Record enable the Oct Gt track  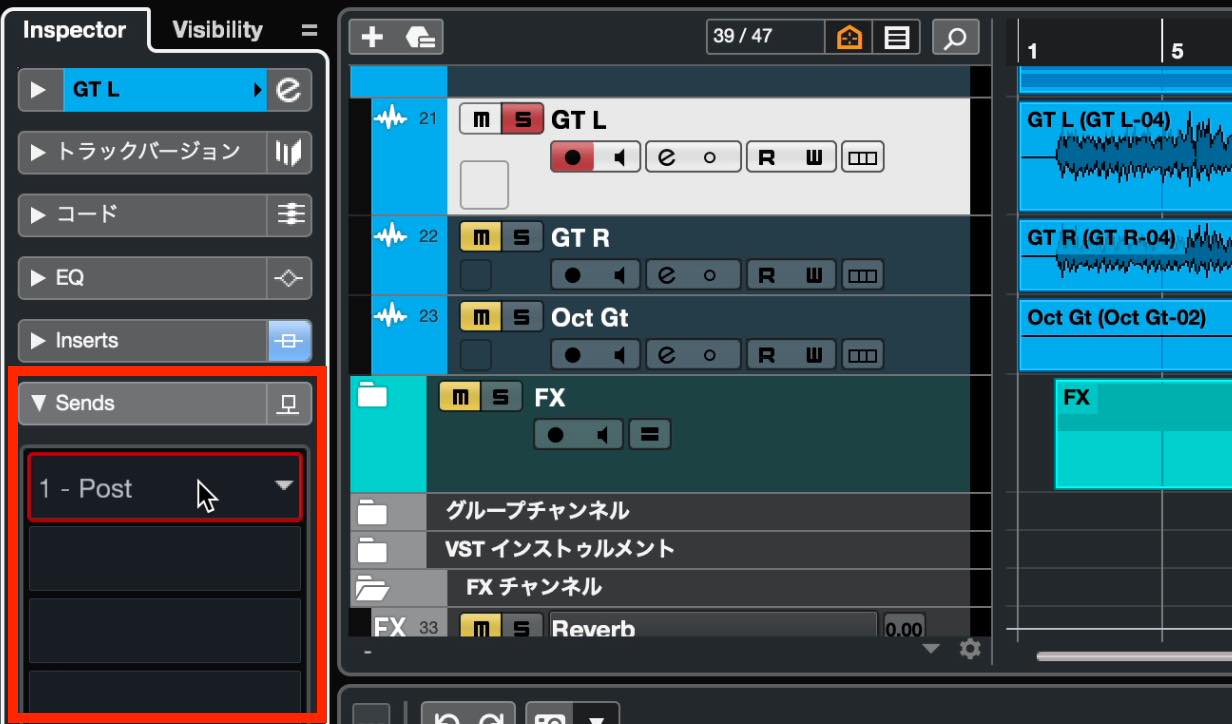(573, 354)
